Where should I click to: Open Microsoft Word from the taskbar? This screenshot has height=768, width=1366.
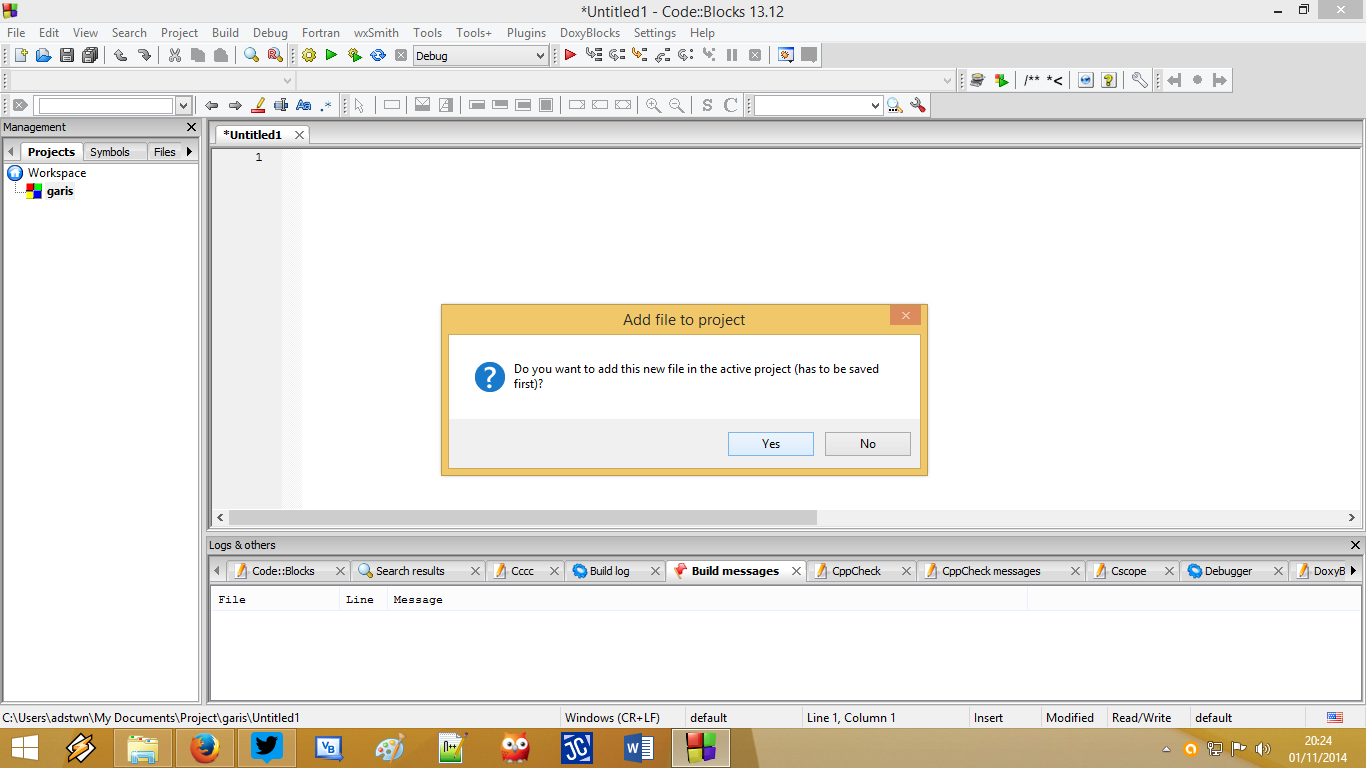[x=638, y=748]
